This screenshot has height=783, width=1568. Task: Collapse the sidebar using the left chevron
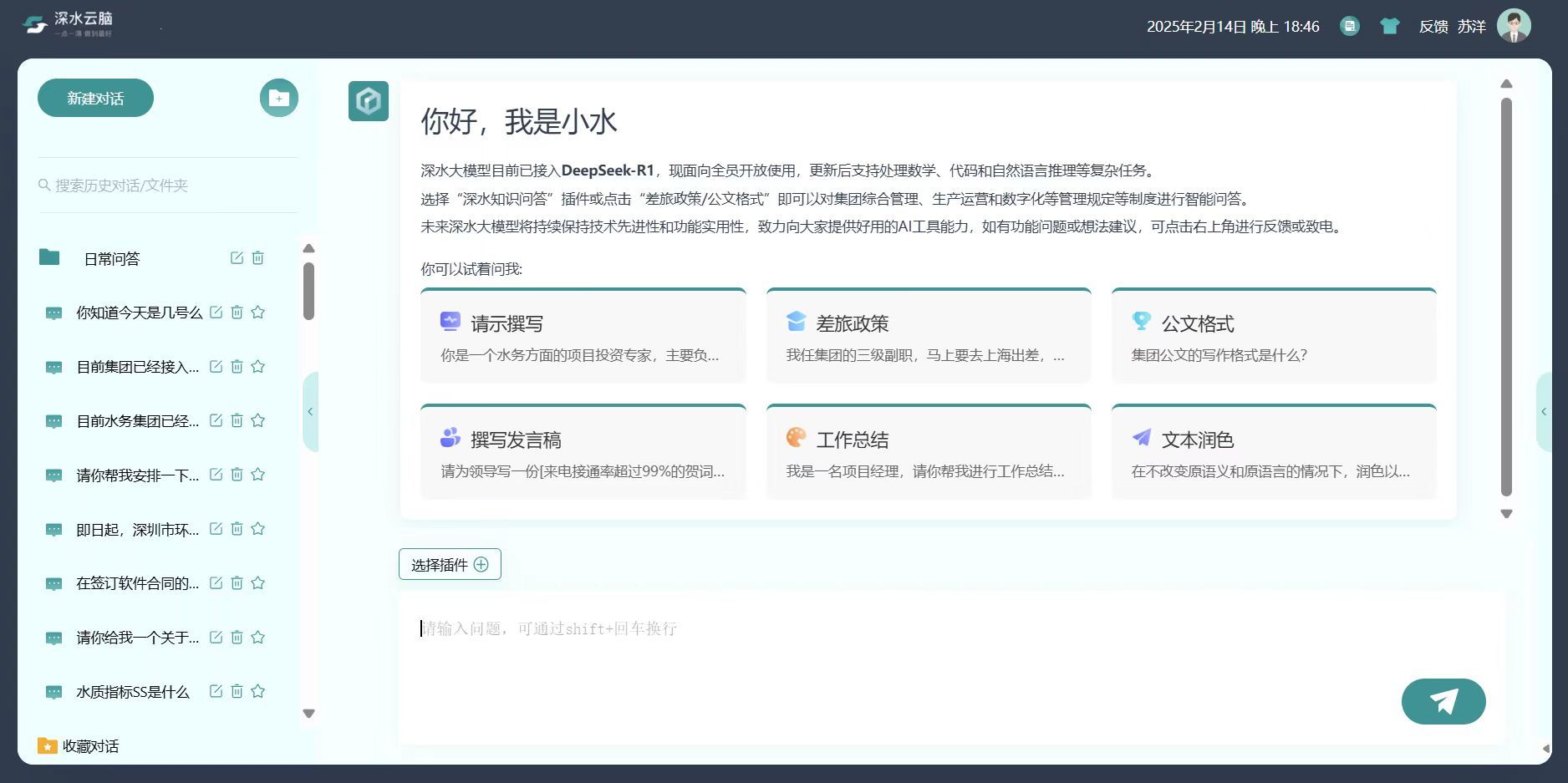310,411
